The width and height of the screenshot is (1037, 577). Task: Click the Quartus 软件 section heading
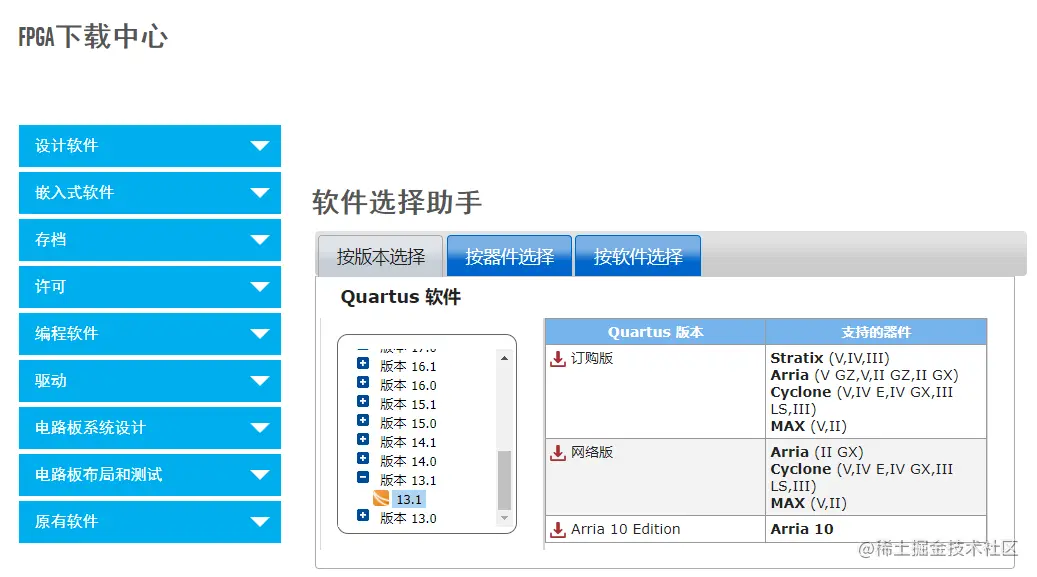pos(401,297)
